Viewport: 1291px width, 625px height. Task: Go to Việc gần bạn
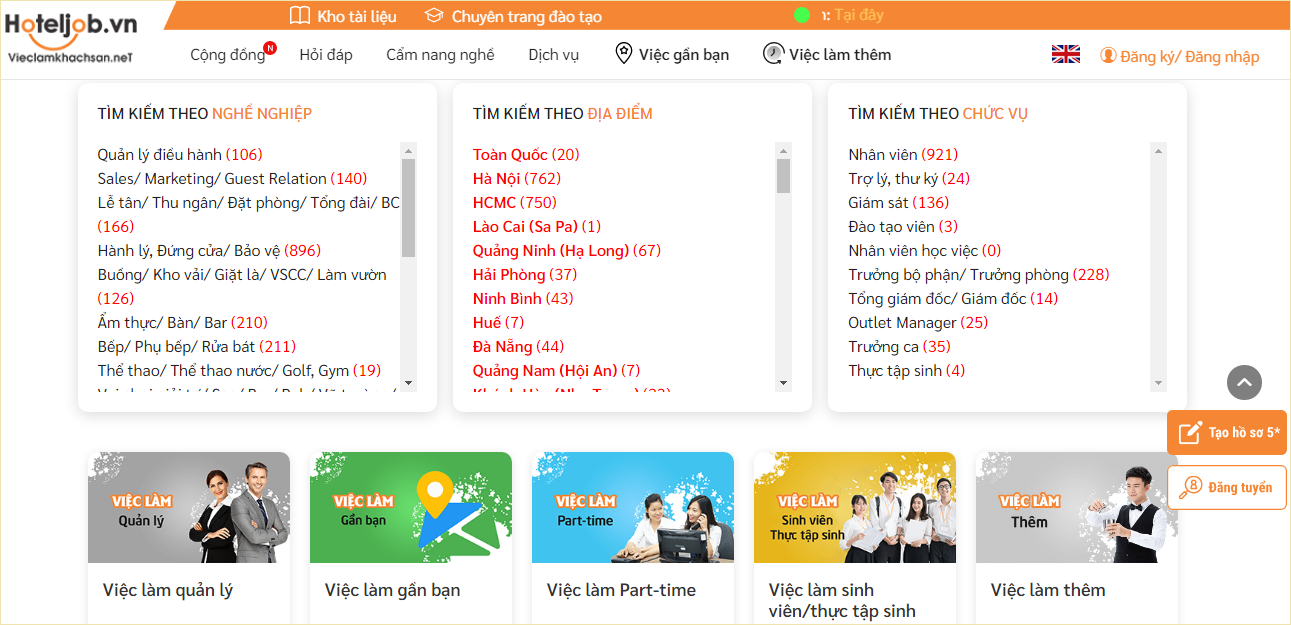pos(684,55)
